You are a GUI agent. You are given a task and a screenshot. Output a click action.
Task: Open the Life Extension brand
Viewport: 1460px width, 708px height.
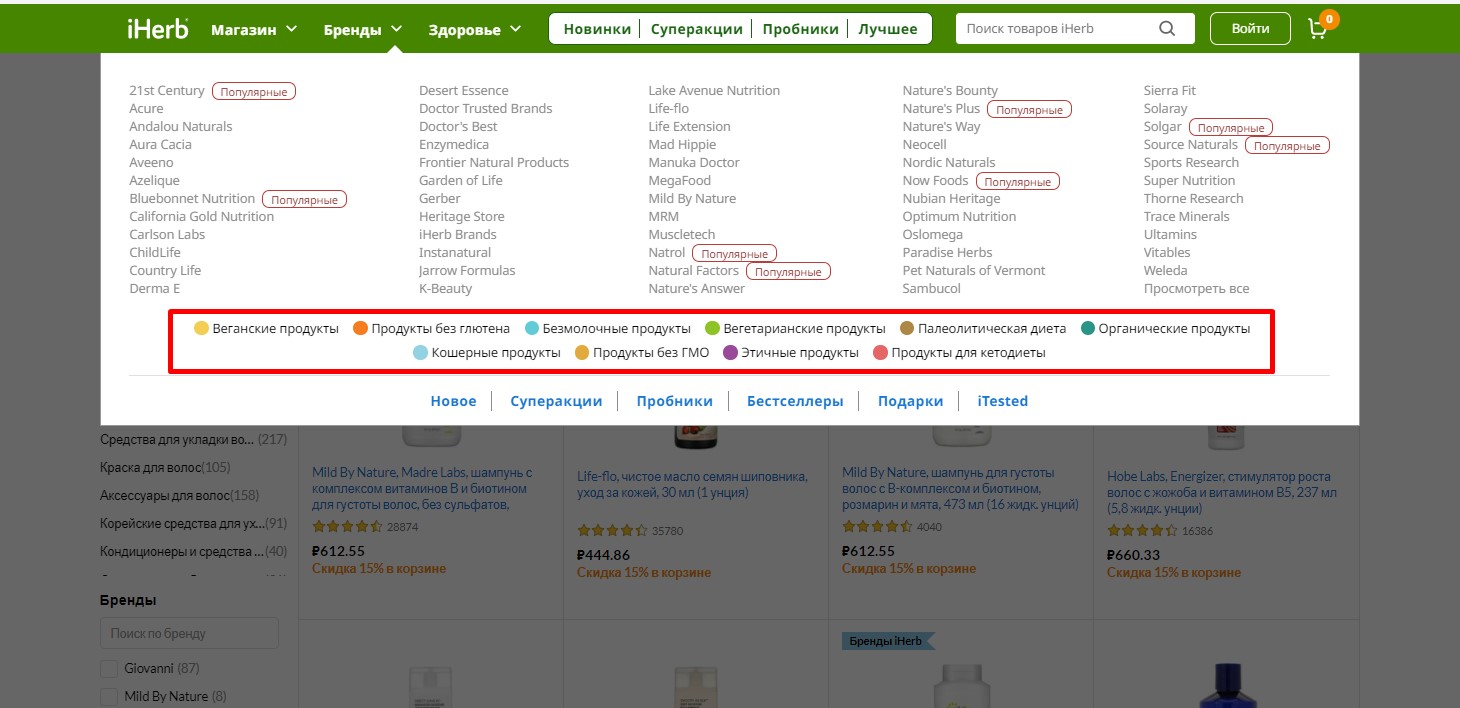[x=689, y=126]
